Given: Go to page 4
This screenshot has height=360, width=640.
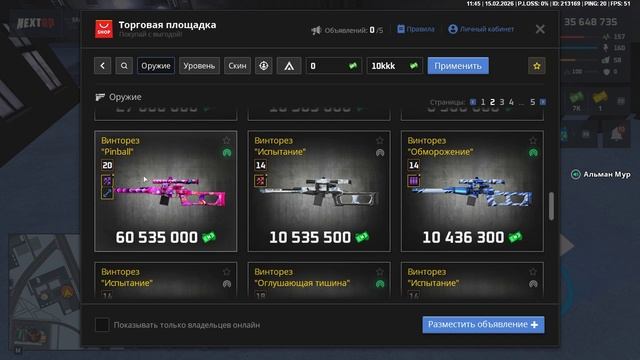Looking at the screenshot, I should pyautogui.click(x=511, y=102).
